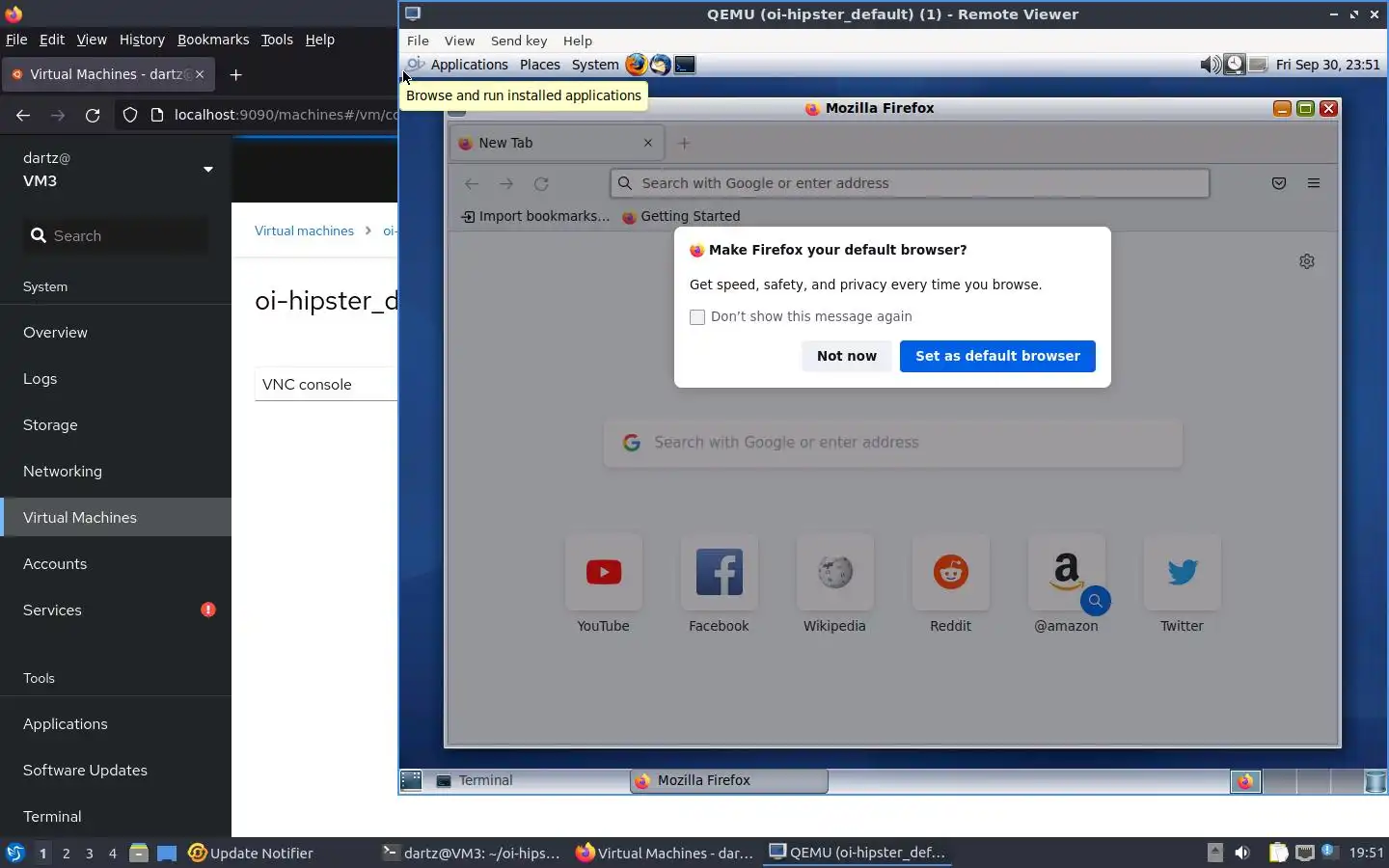The height and width of the screenshot is (868, 1389).
Task: Open Services in Cockpit sidebar
Action: 116,610
